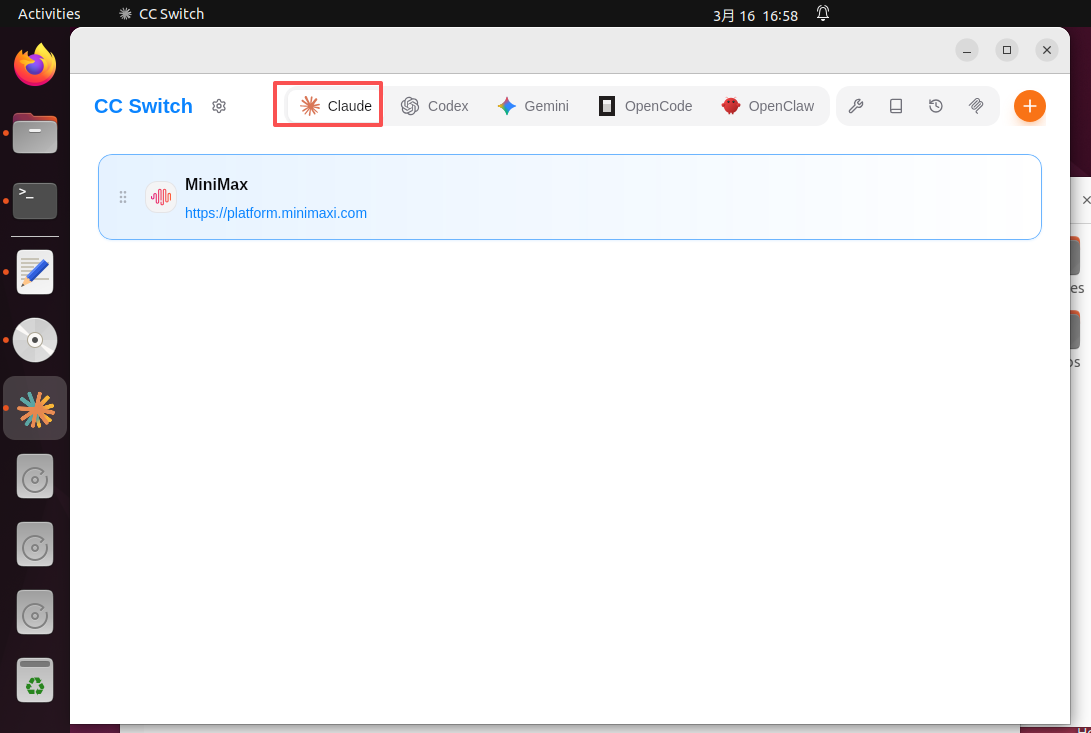Open the CC Switch app menu in the top bar
1091x733 pixels.
(161, 14)
